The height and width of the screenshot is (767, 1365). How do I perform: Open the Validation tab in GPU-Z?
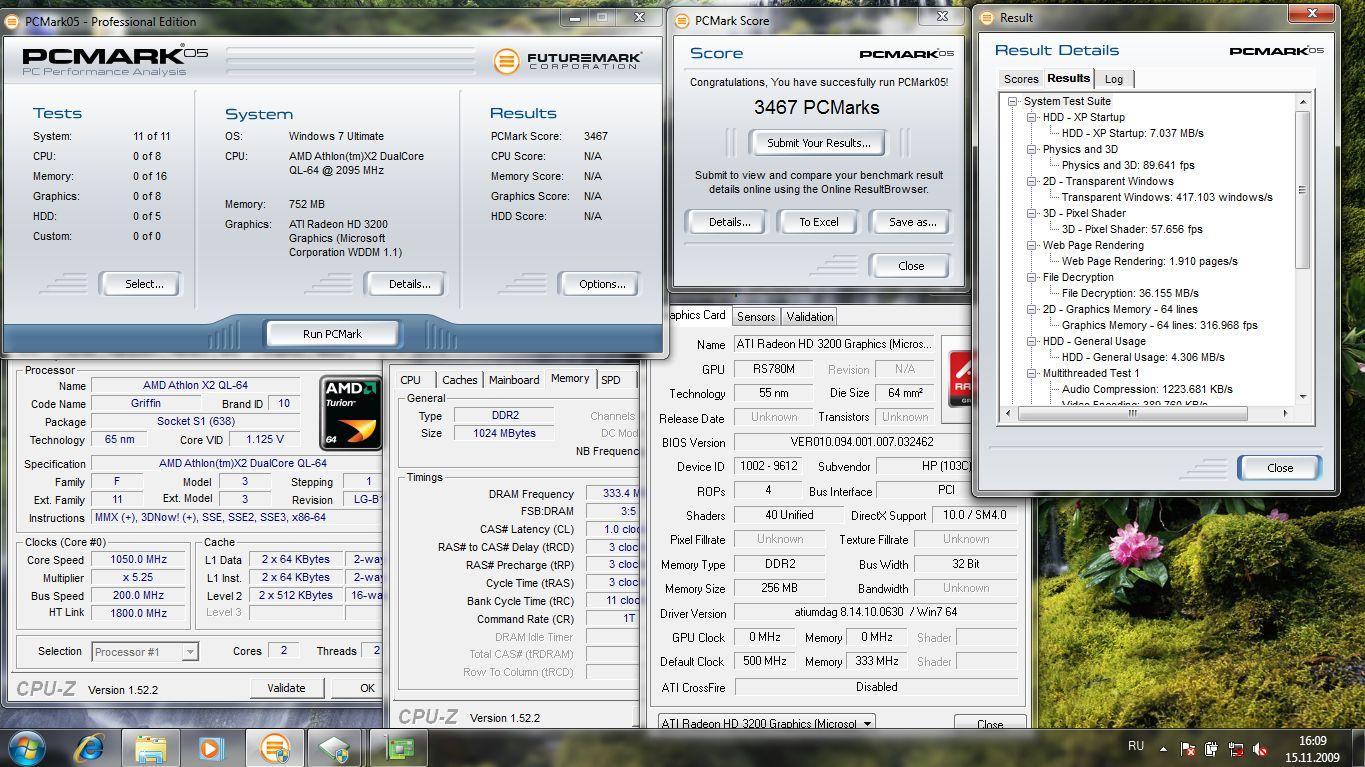(x=810, y=317)
